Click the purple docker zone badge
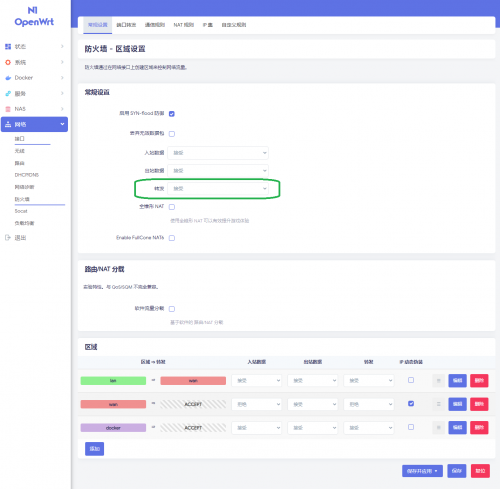This screenshot has width=500, height=489. (113, 428)
